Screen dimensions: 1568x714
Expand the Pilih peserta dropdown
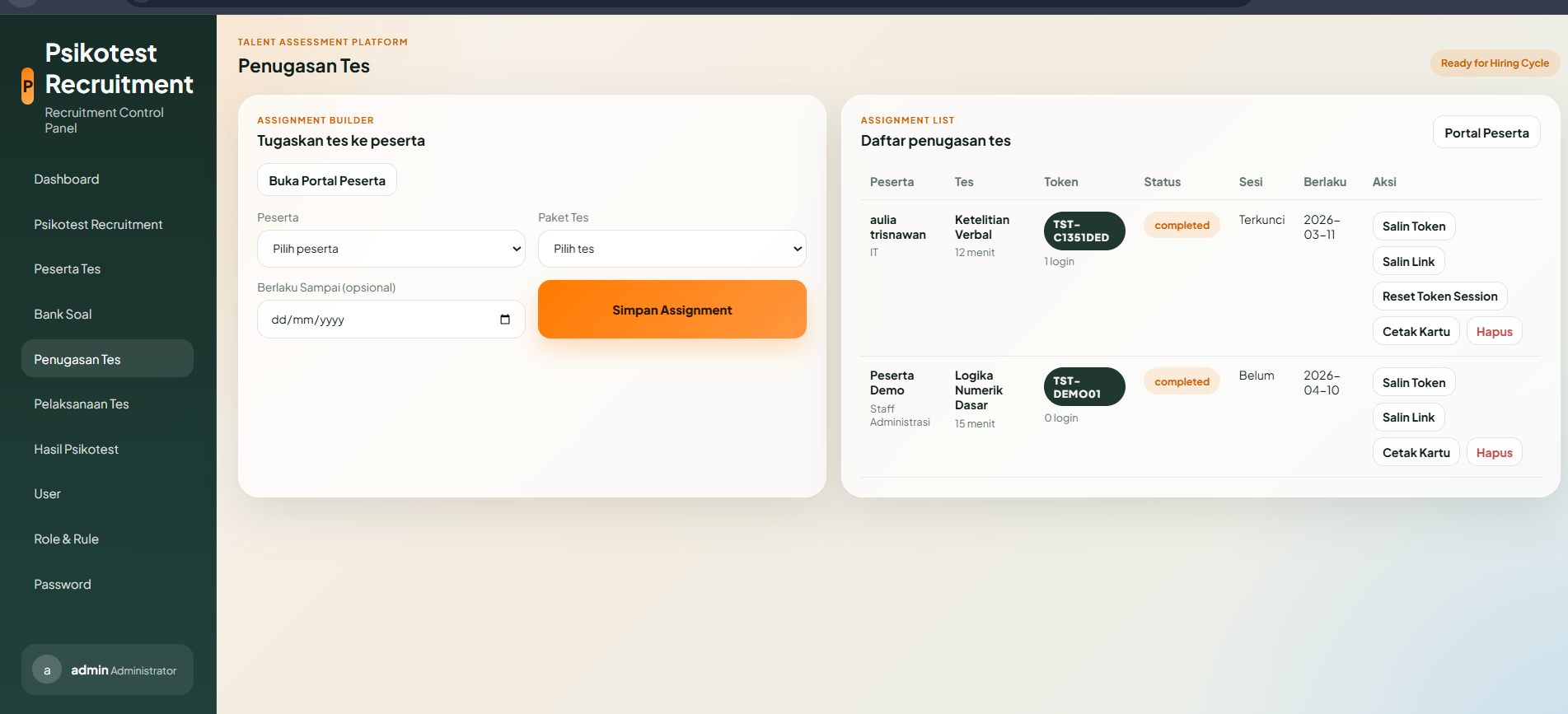coord(391,249)
